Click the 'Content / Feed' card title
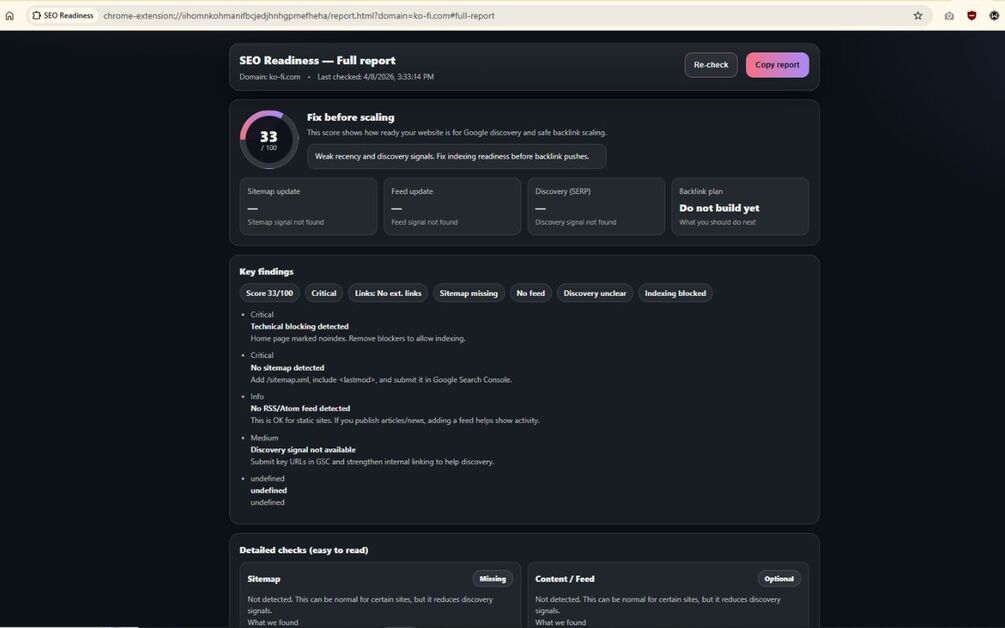The image size is (1005, 628). coord(565,579)
